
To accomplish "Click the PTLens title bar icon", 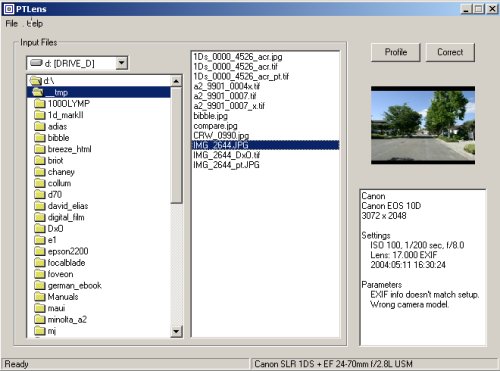I will 9,9.
